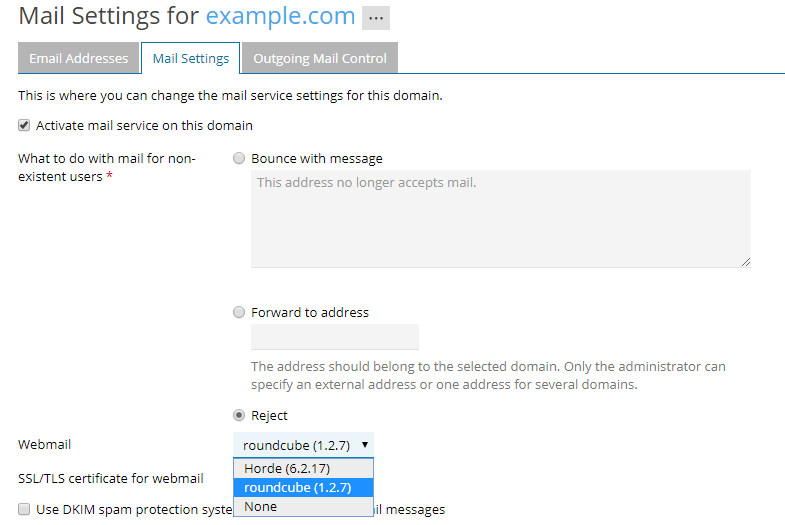The image size is (785, 525).
Task: Switch to the Email Addresses tab
Action: [x=78, y=58]
